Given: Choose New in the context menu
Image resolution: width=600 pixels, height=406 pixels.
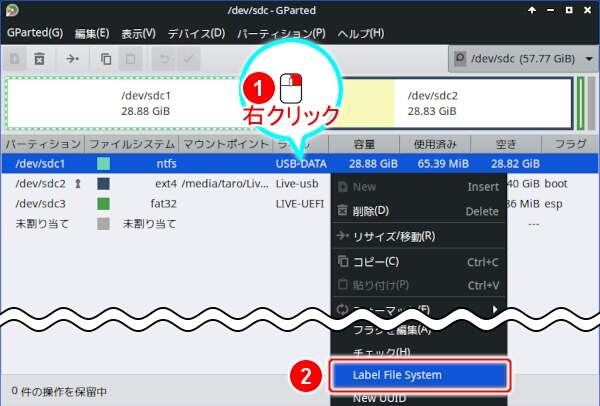Looking at the screenshot, I should coord(419,187).
